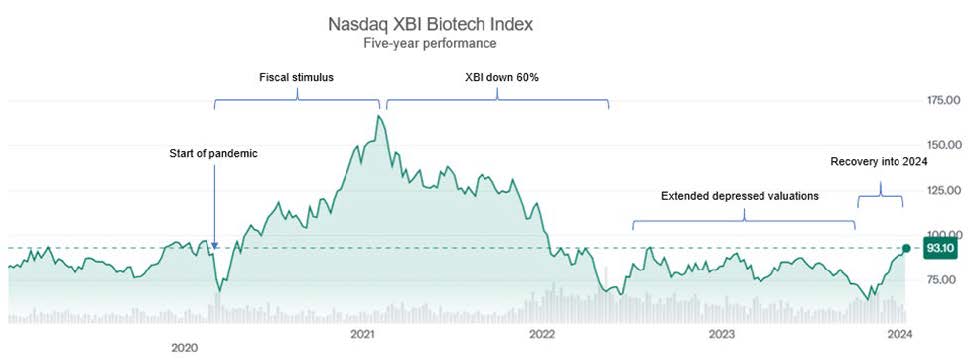968x360 pixels.
Task: Select the Fiscal stimulus annotation label
Action: click(296, 78)
